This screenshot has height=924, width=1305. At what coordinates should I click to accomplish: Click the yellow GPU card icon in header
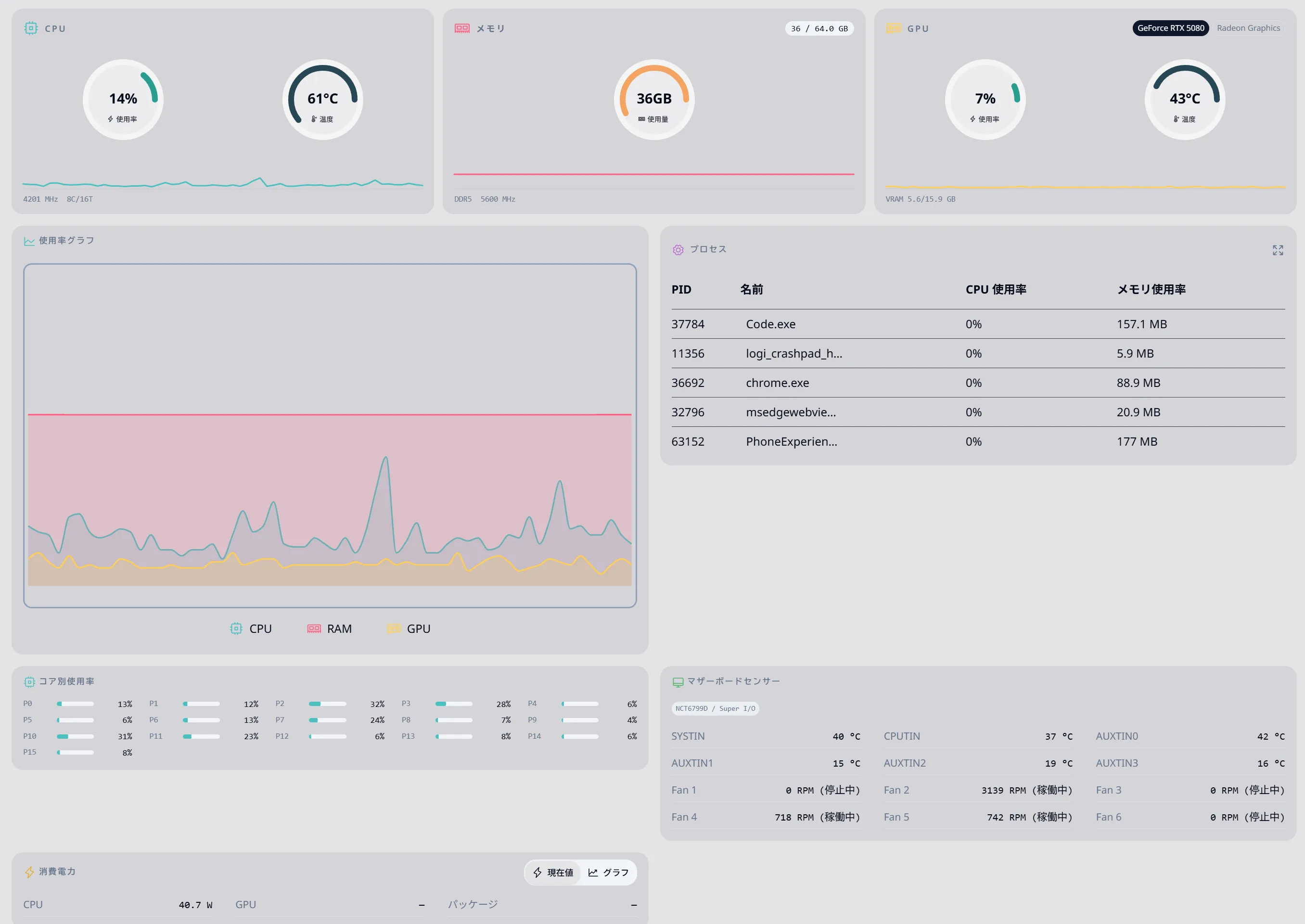pyautogui.click(x=894, y=28)
